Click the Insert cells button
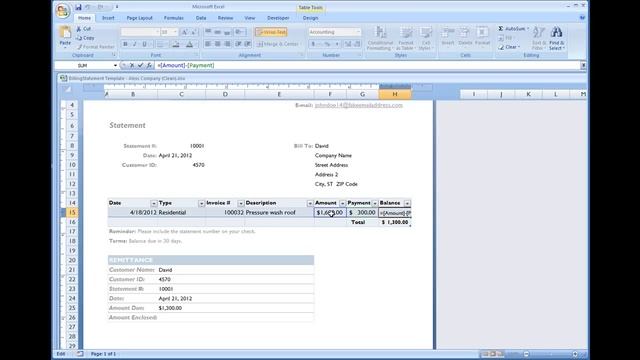Screen dimensions: 640x360 click(x=447, y=37)
